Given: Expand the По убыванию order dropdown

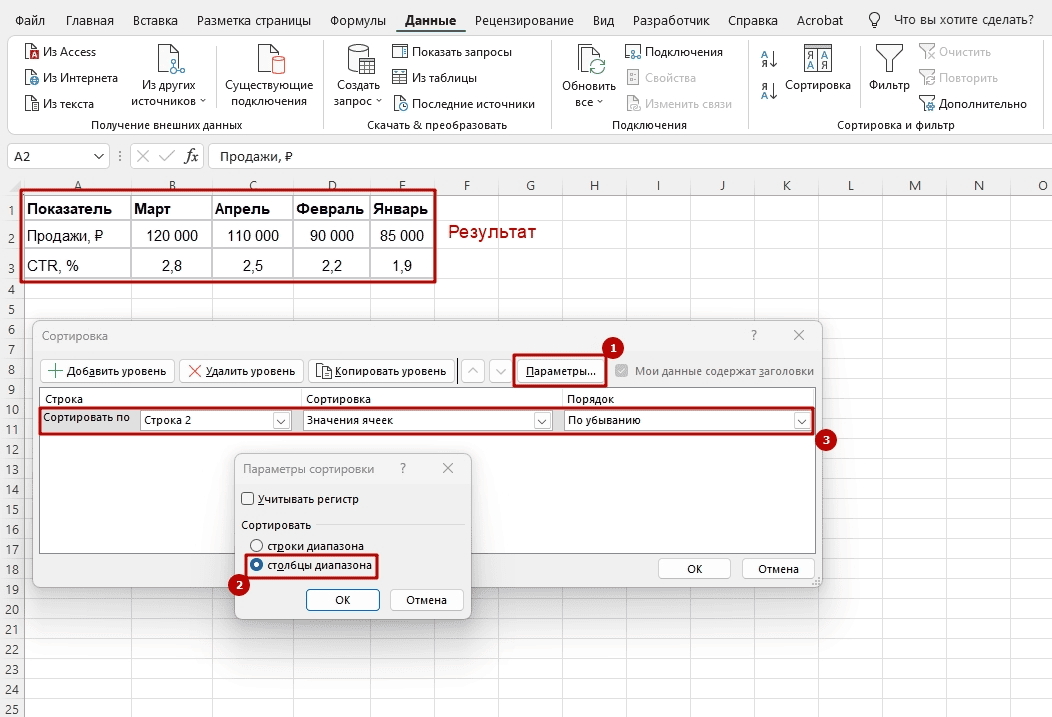Looking at the screenshot, I should (x=801, y=421).
